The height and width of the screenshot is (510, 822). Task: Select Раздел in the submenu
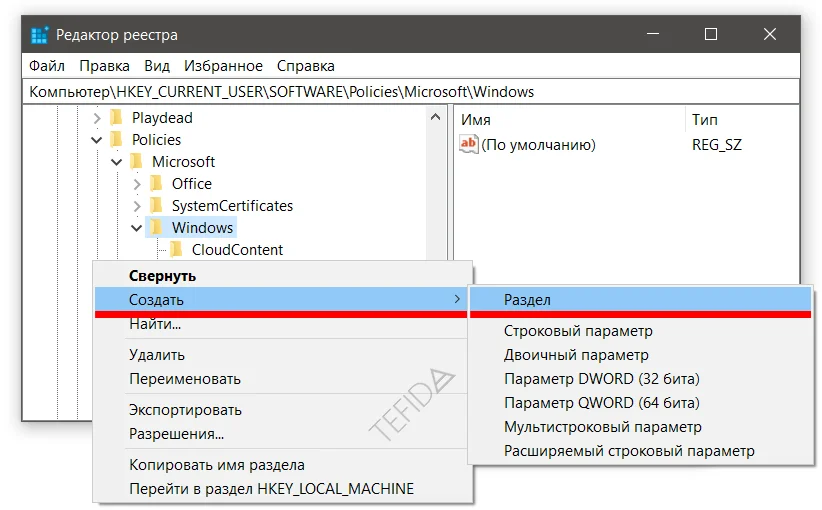(640, 299)
